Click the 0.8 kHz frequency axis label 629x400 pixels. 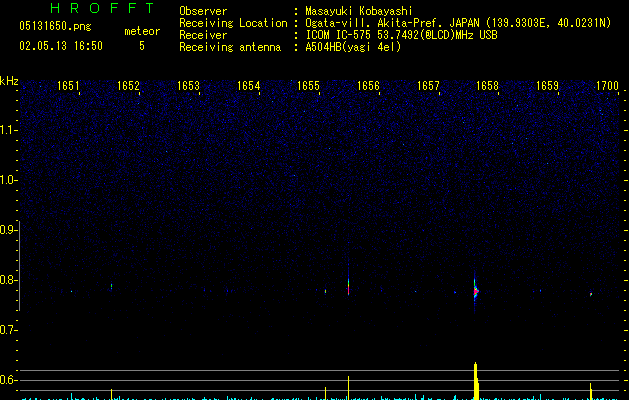point(8,280)
